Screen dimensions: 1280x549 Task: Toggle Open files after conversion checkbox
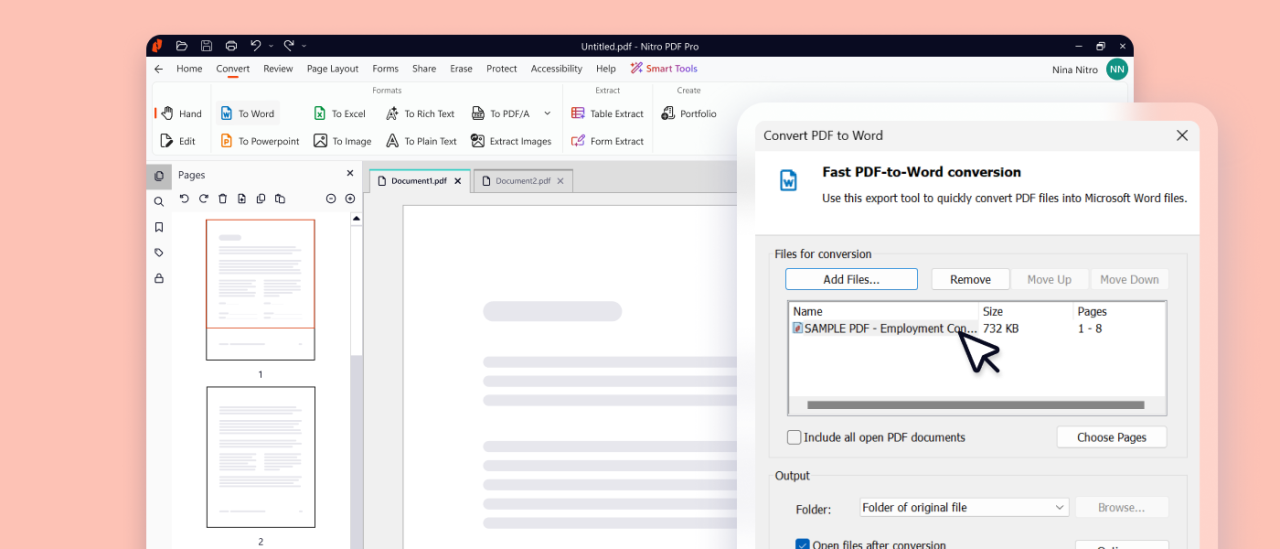(802, 544)
